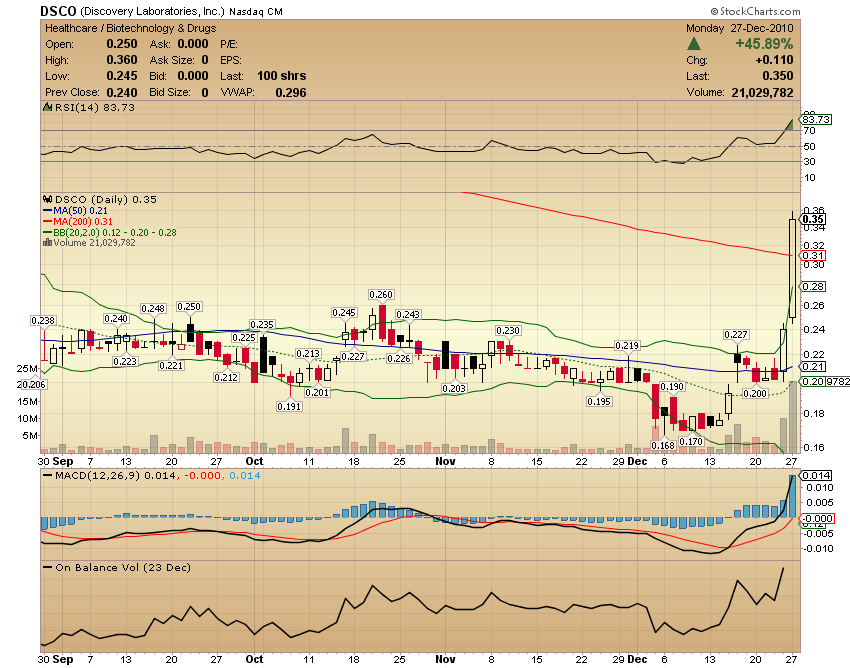Click the DSCO ticker symbol title
Screen dimensions: 850x668
pyautogui.click(x=58, y=11)
